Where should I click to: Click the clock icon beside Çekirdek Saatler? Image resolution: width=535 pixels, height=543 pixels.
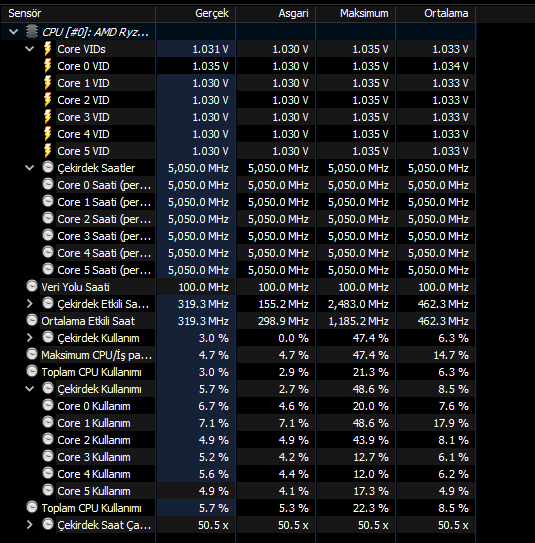click(x=48, y=167)
